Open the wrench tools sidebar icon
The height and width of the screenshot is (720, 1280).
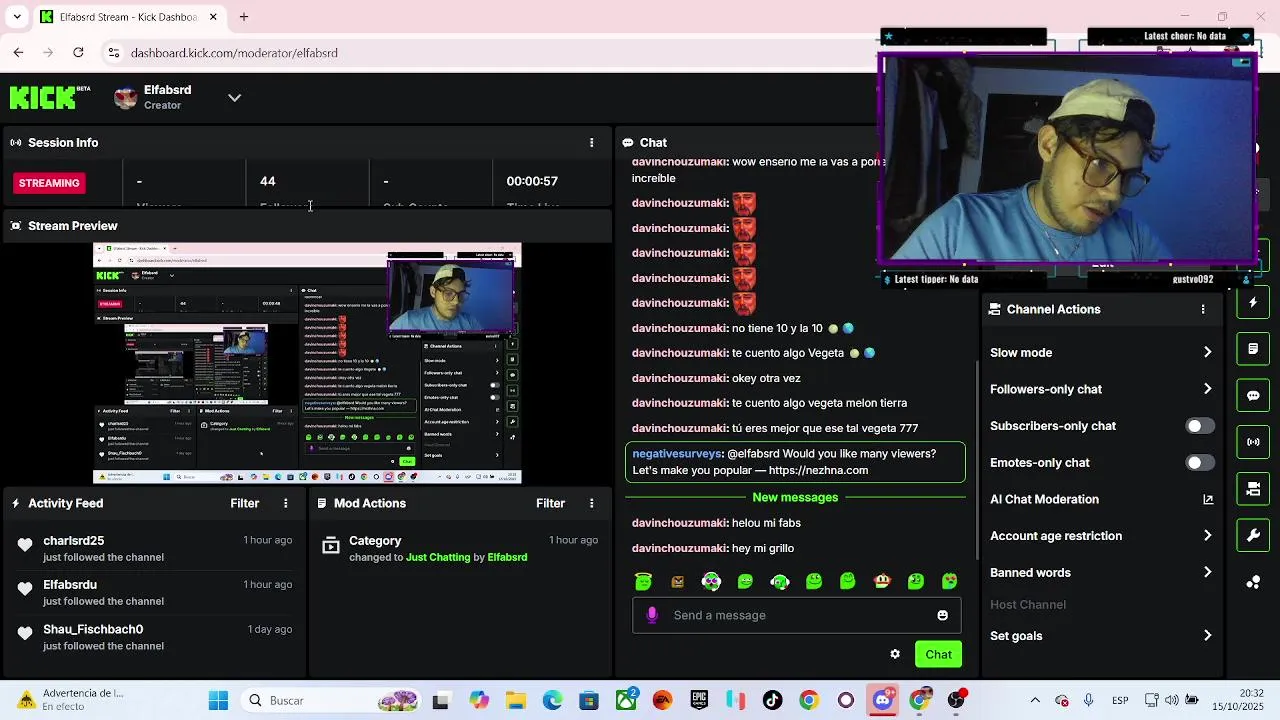tap(1253, 535)
